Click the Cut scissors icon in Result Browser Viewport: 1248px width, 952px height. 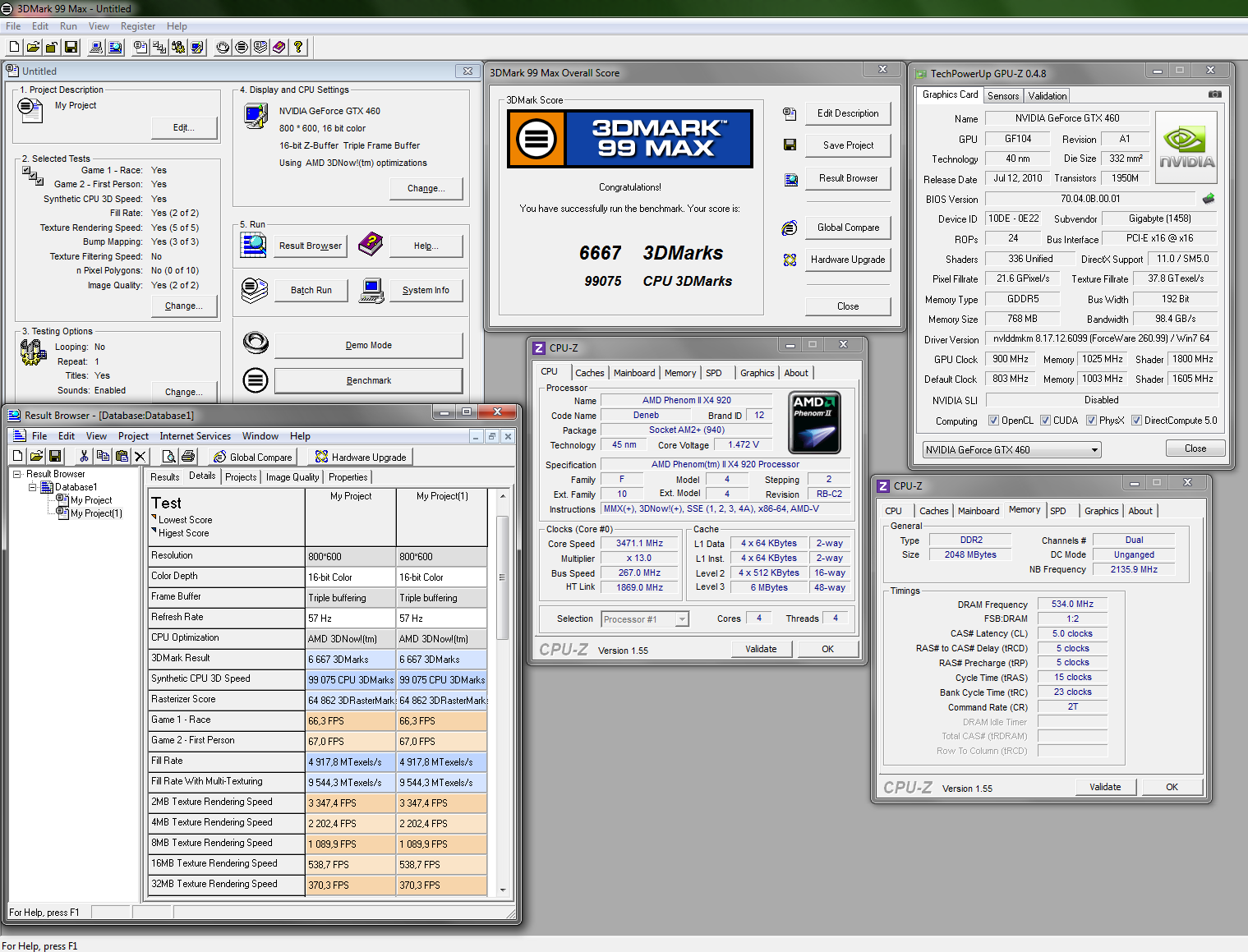(84, 456)
